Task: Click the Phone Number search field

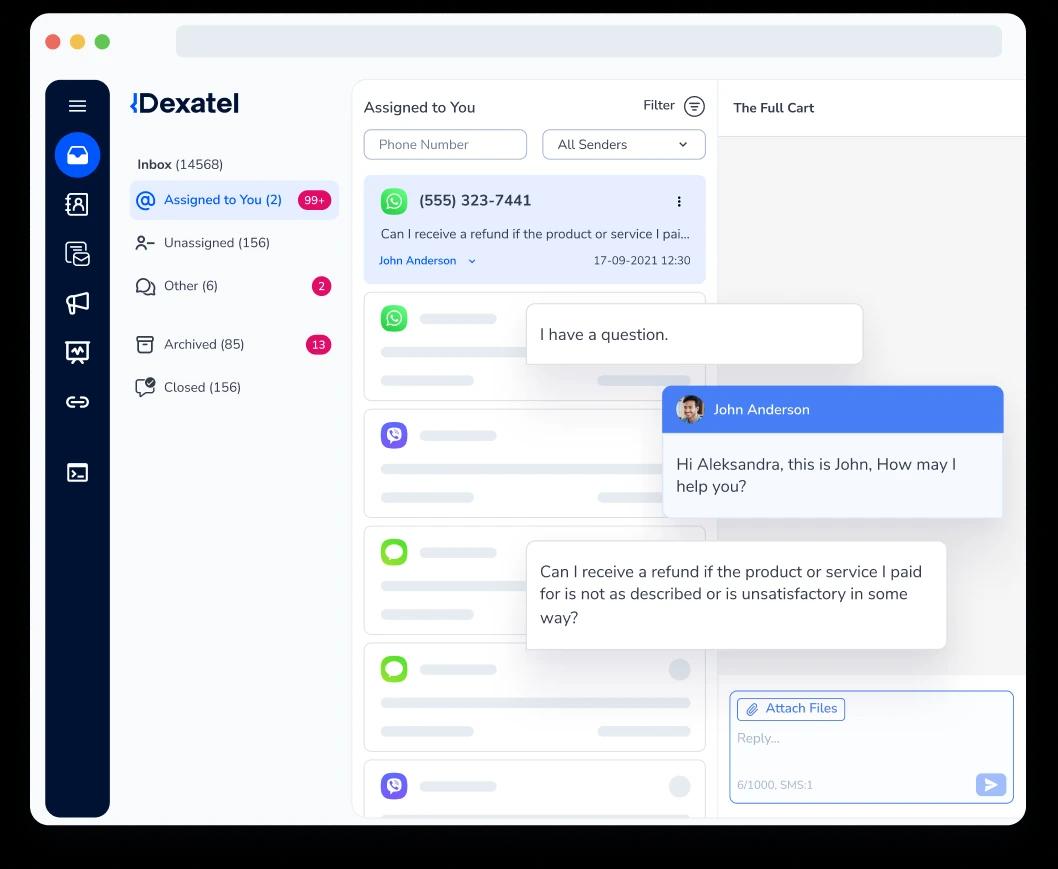Action: [x=445, y=144]
